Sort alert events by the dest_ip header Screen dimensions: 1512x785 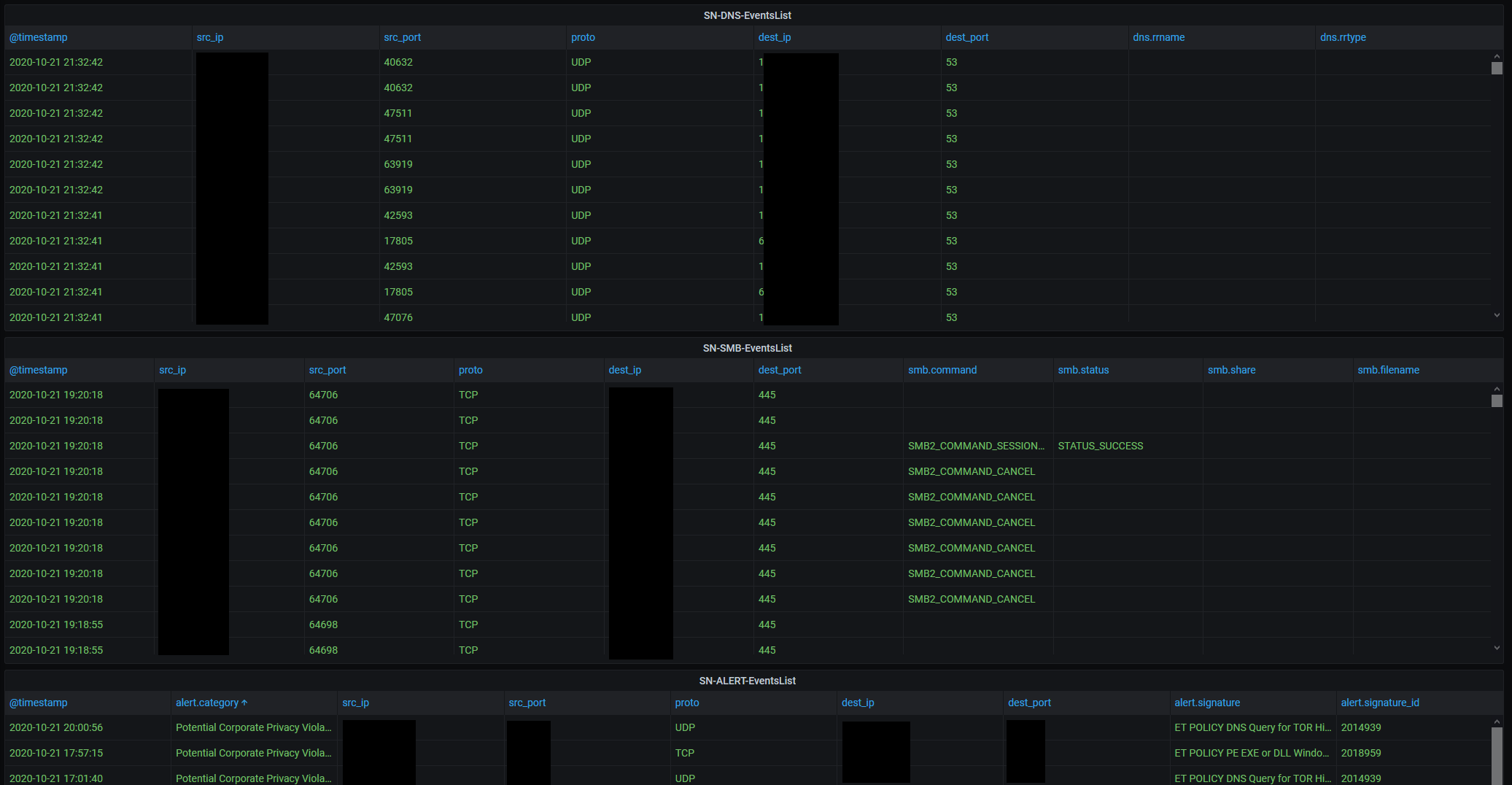pos(858,703)
